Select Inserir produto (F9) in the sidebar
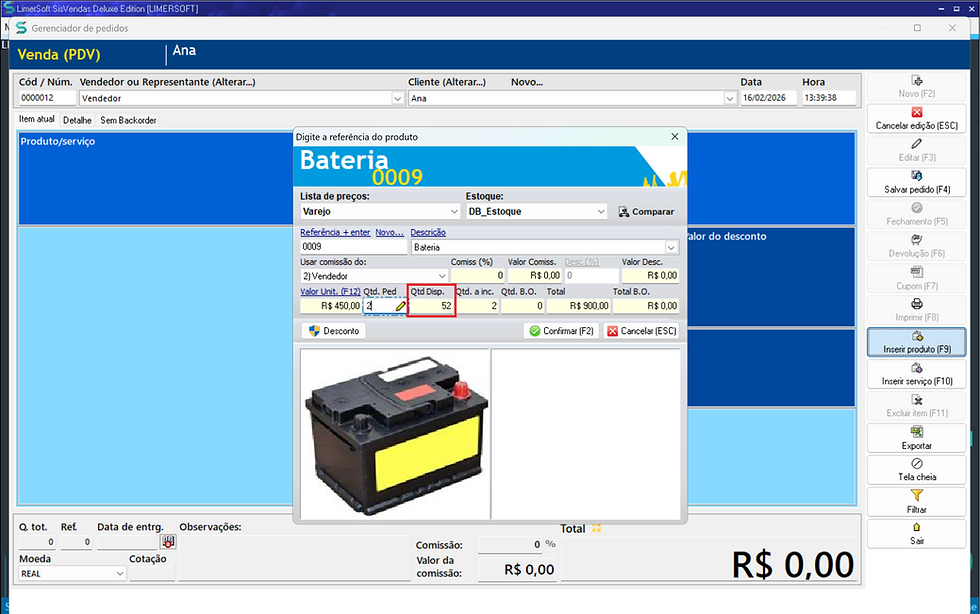Viewport: 980px width, 614px height. tap(915, 343)
